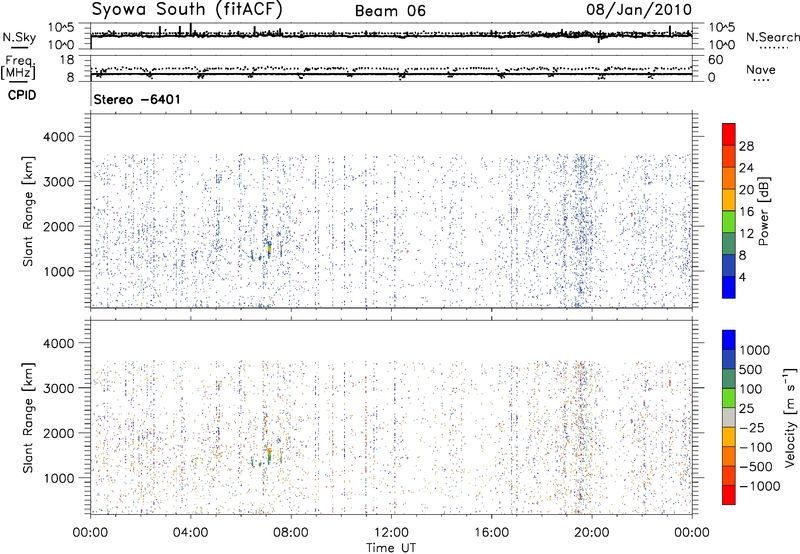
Task: Click the '100' label on Velocity colorbar
Action: (x=751, y=389)
